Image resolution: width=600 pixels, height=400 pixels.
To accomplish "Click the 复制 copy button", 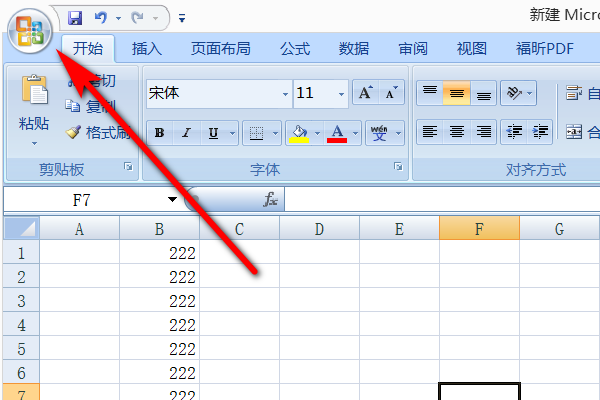I will coord(90,106).
